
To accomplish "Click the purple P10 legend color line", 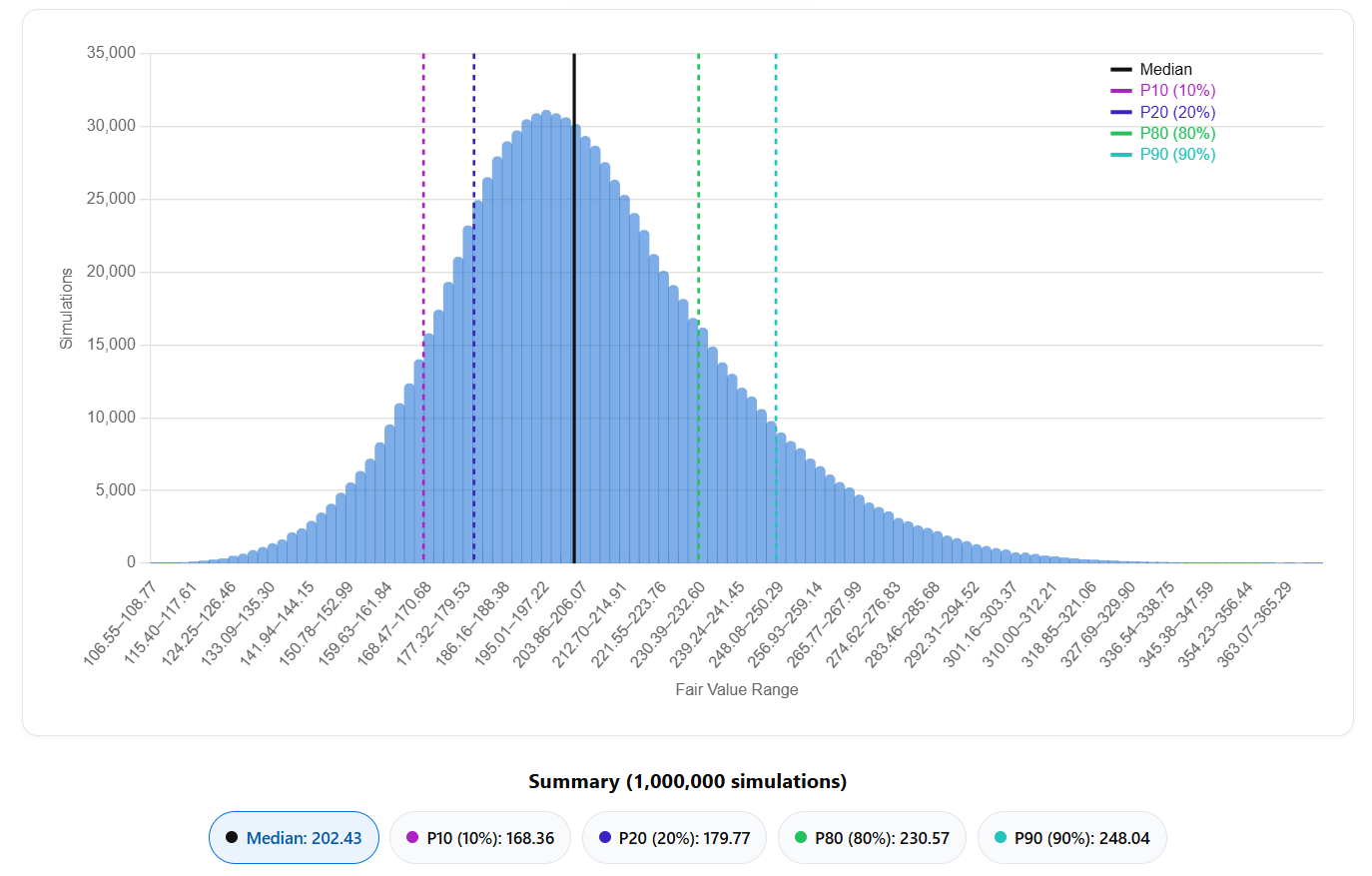I will pyautogui.click(x=1121, y=91).
